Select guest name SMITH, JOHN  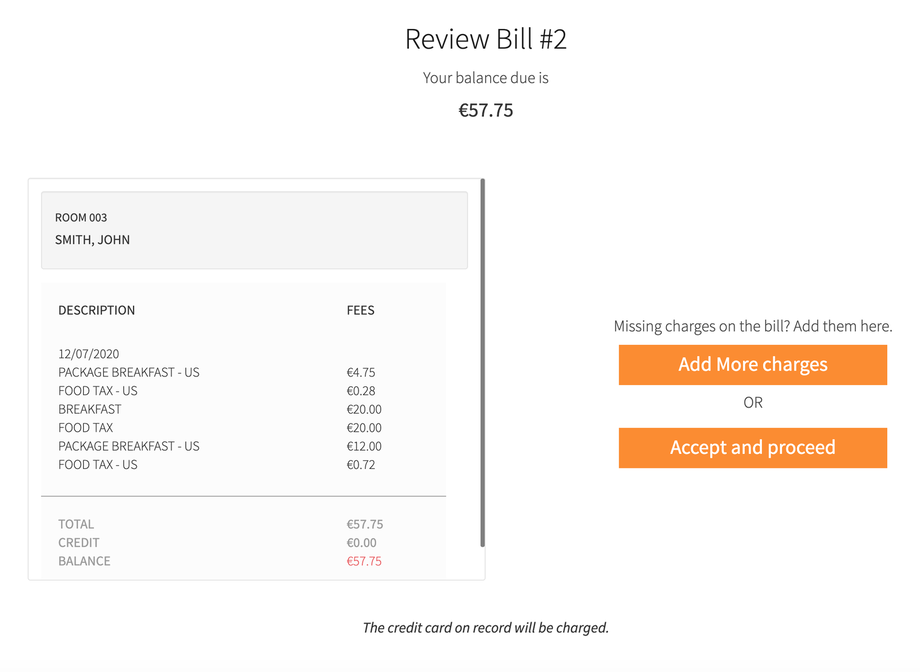click(x=93, y=240)
